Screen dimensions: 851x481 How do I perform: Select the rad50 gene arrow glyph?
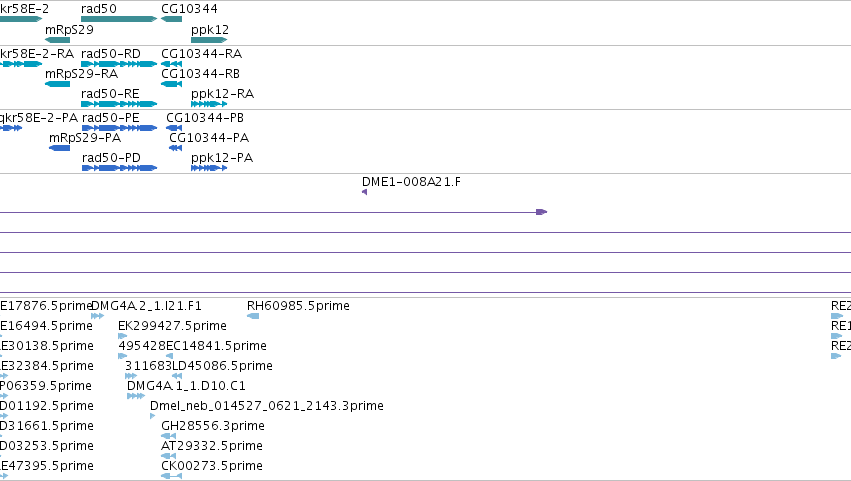119,19
